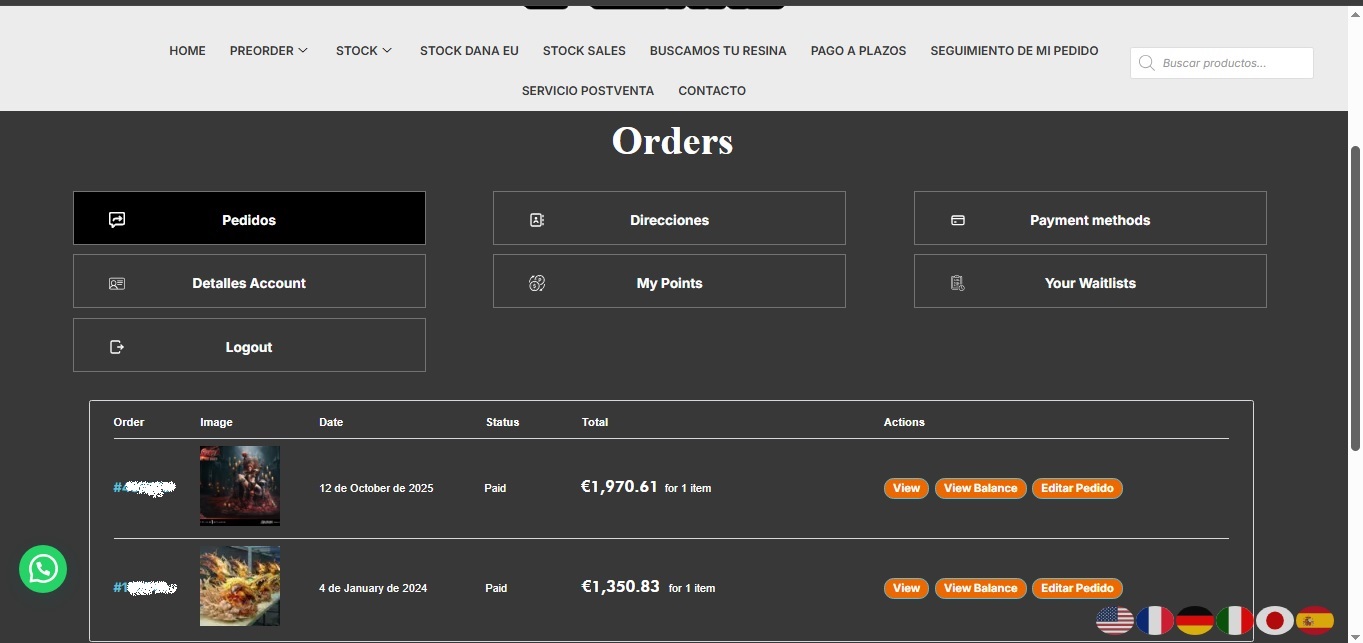Click the Detalles Account ID icon
1363x643 pixels.
[117, 284]
